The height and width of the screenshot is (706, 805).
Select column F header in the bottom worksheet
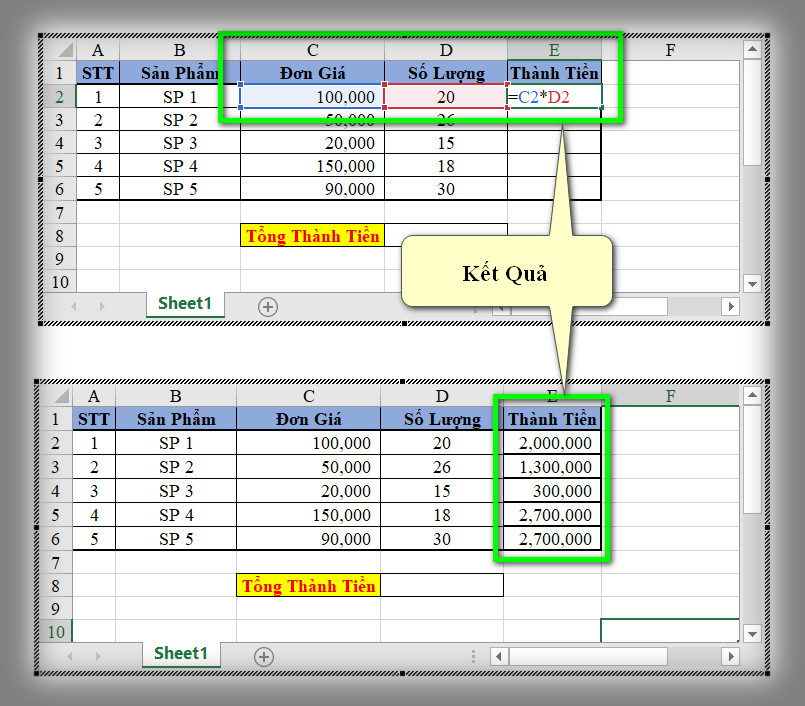coord(670,396)
